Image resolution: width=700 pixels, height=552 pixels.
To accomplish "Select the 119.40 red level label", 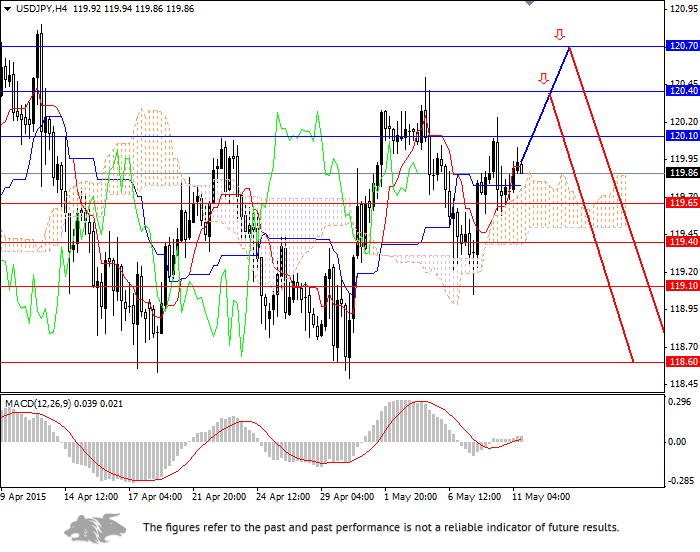I will pyautogui.click(x=683, y=242).
